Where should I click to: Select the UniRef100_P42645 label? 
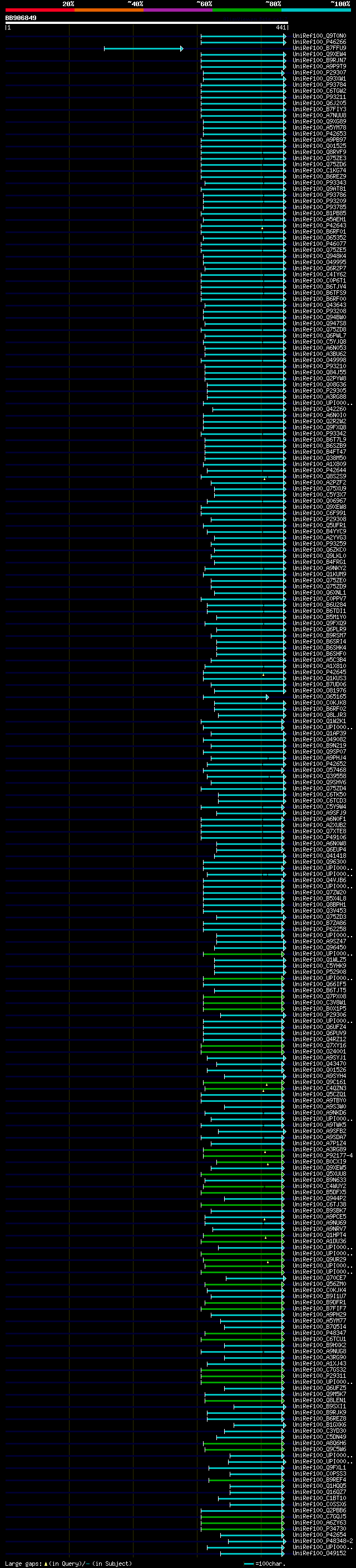[x=319, y=672]
